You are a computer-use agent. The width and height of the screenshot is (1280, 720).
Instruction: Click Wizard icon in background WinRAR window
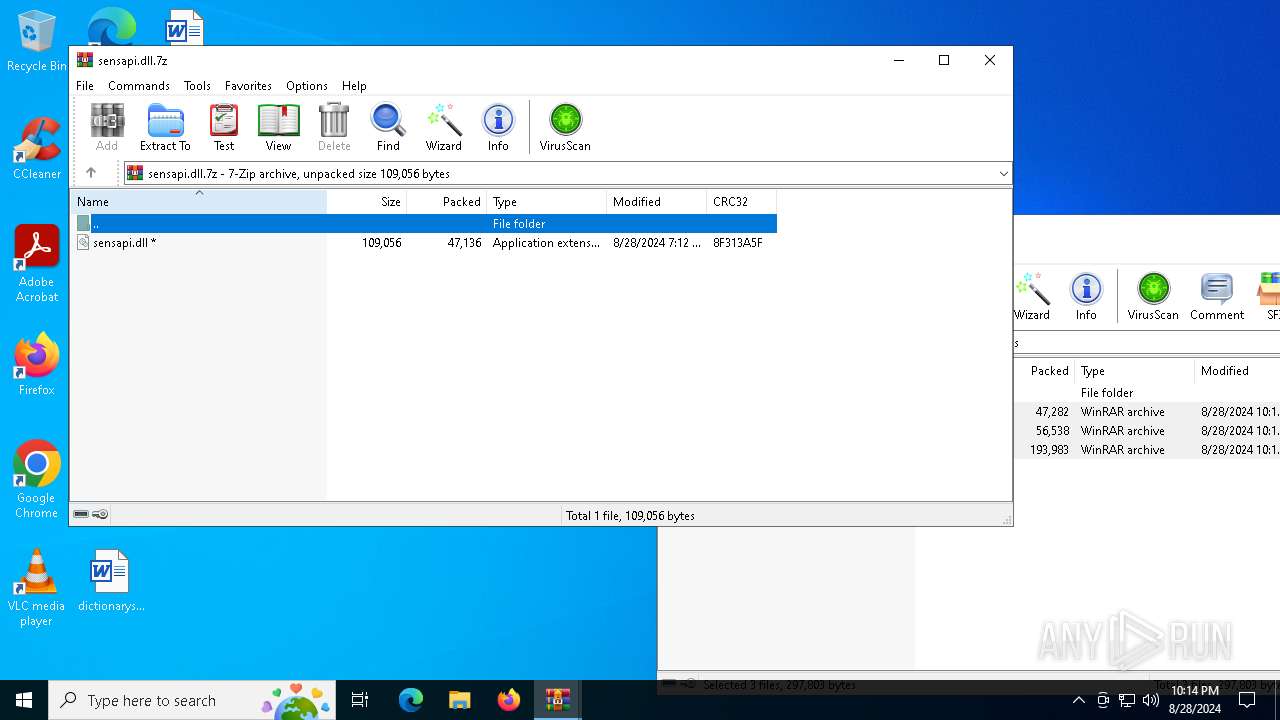(x=1032, y=296)
